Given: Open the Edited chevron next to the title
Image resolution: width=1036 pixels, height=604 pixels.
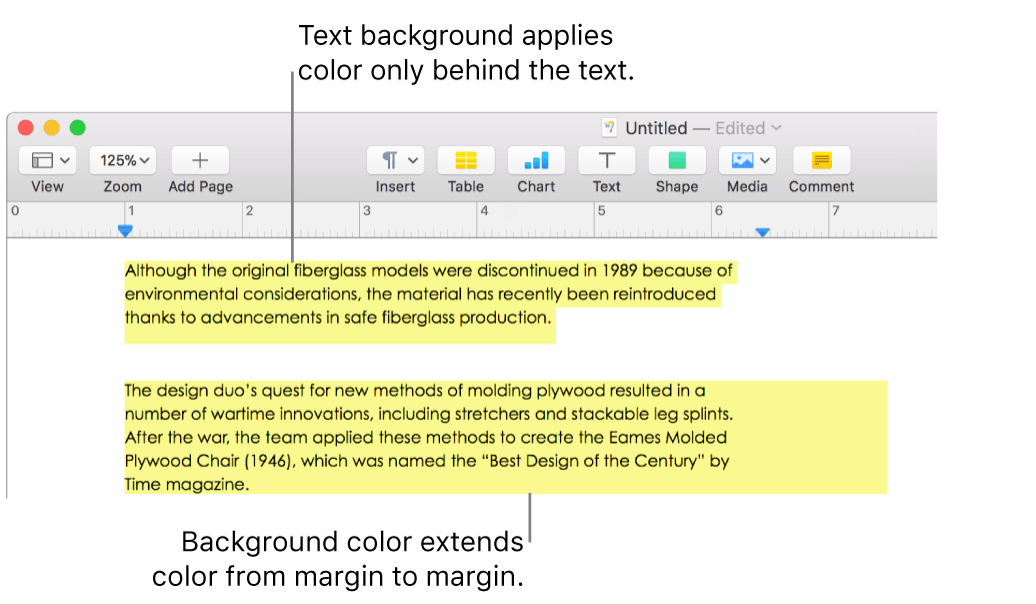Looking at the screenshot, I should tap(777, 128).
